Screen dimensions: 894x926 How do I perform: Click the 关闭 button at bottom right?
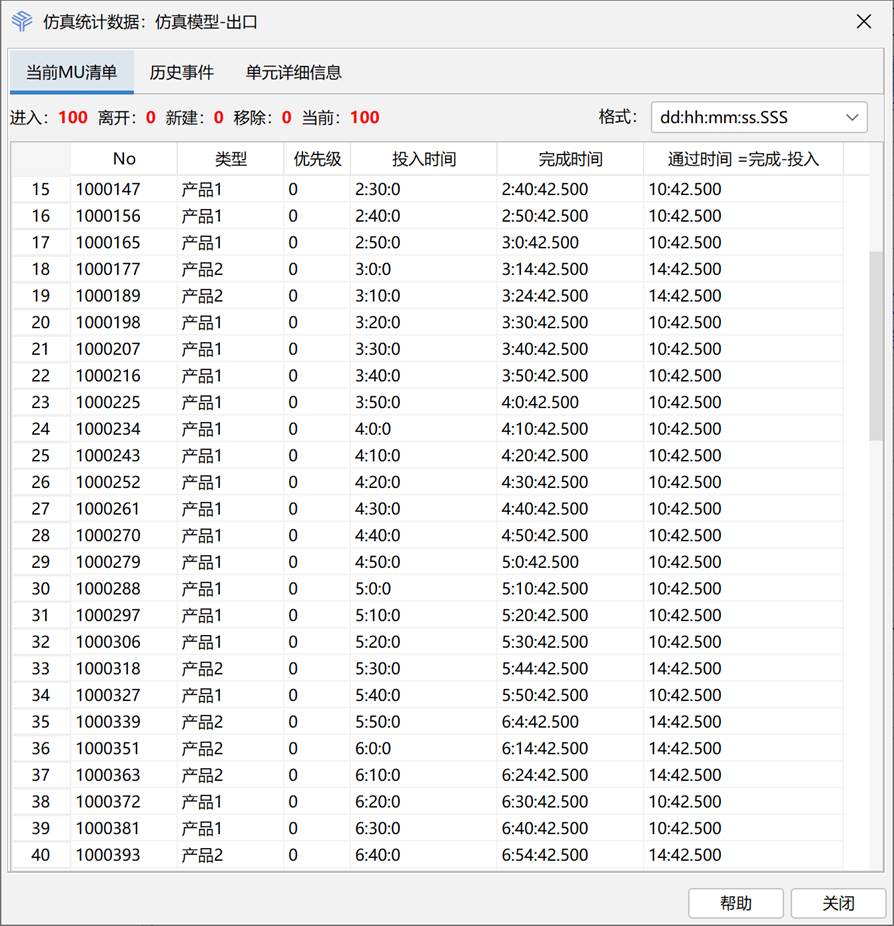(838, 903)
